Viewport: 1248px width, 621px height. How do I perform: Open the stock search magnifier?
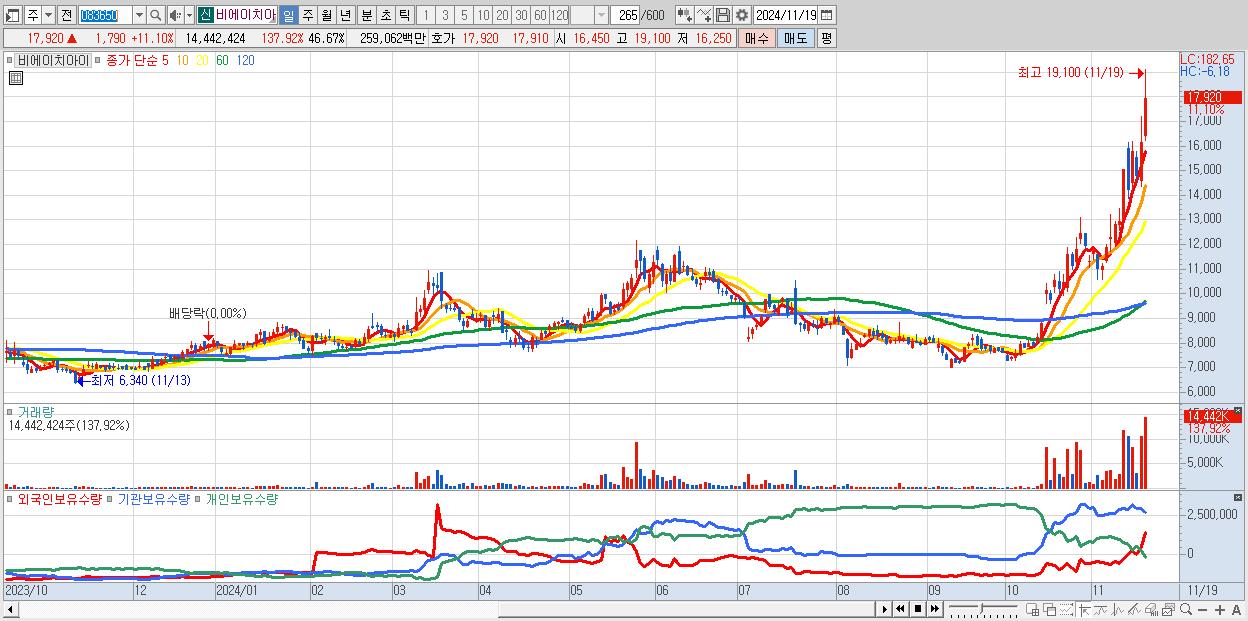[x=156, y=15]
